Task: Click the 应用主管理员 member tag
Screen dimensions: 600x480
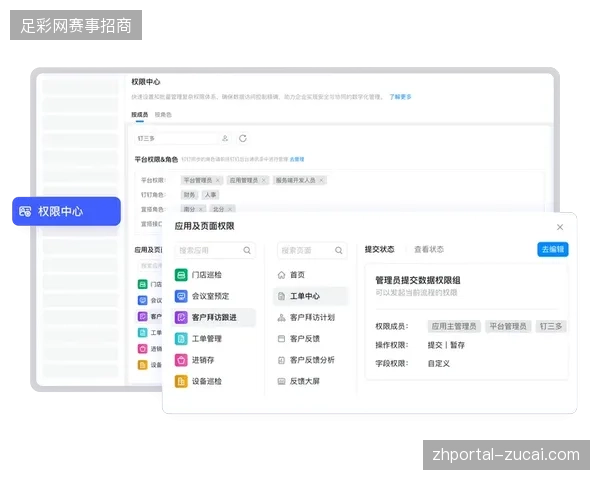Action: [454, 327]
